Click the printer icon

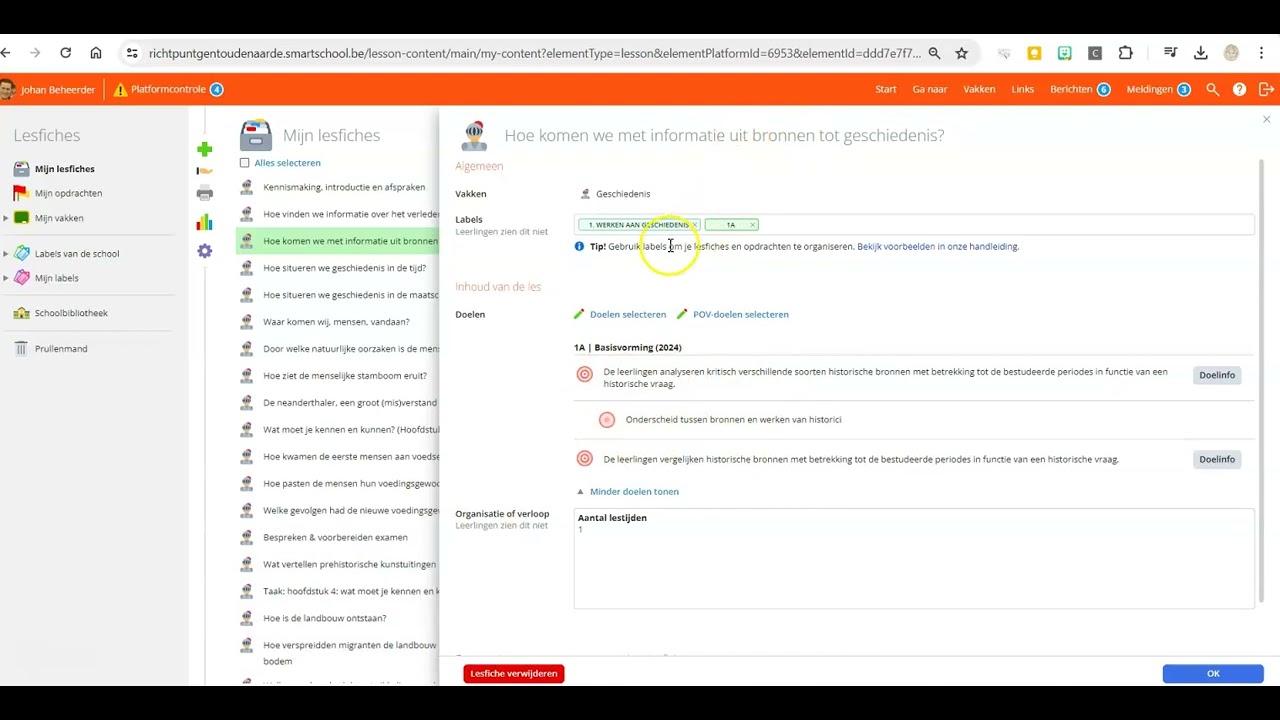[x=205, y=193]
